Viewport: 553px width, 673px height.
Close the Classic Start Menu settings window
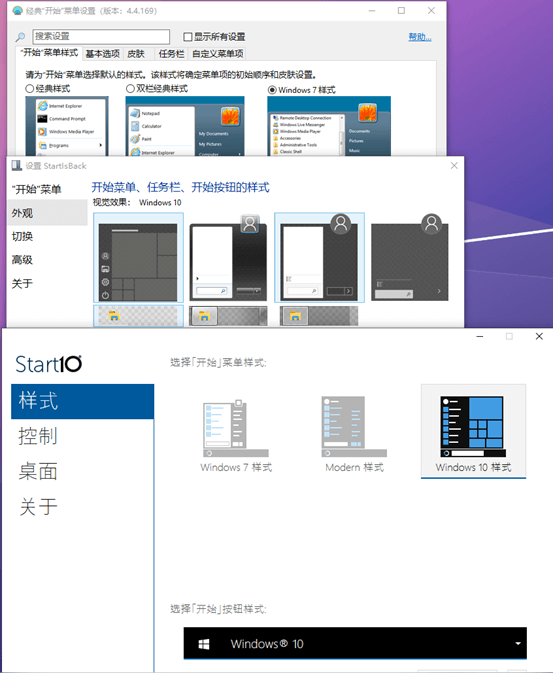click(431, 10)
